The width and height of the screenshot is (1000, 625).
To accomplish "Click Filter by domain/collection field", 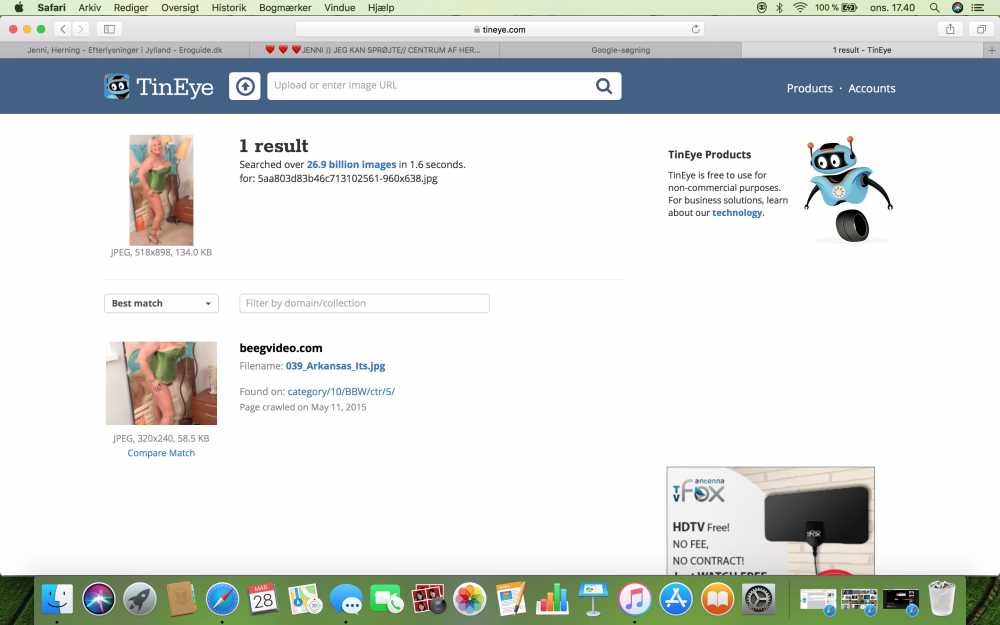I will point(364,304).
